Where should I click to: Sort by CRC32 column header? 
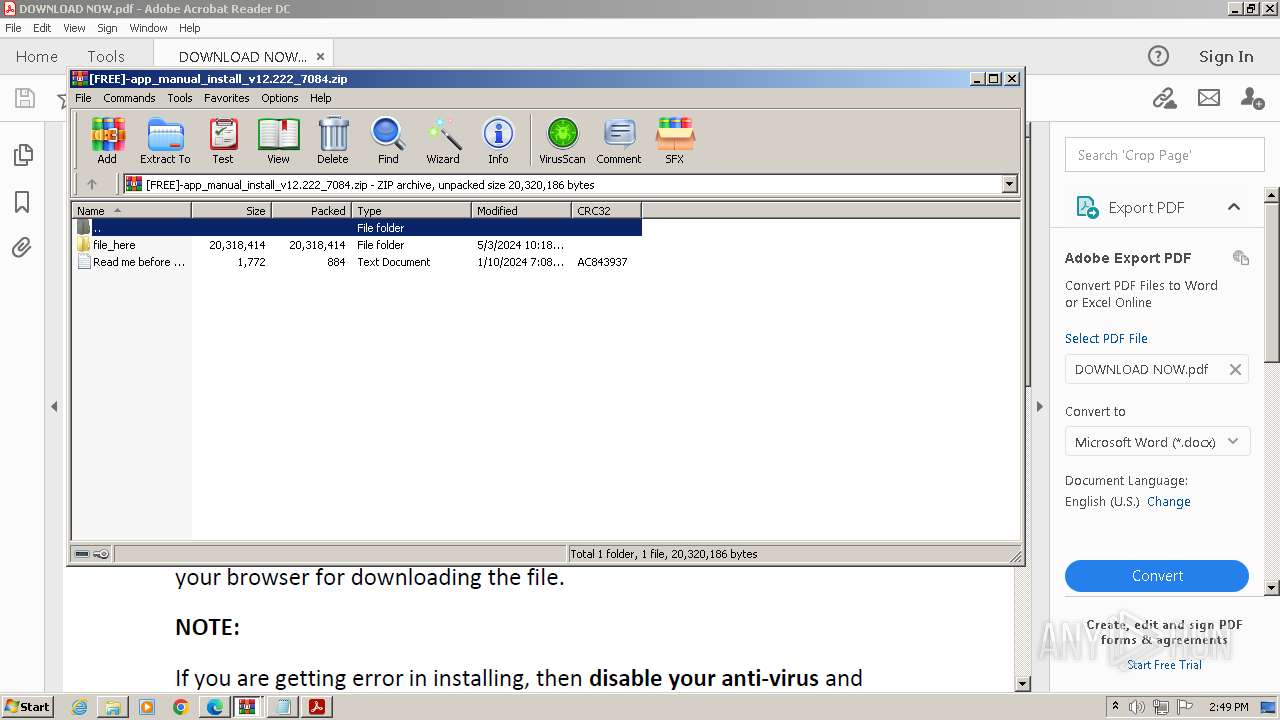[x=606, y=210]
